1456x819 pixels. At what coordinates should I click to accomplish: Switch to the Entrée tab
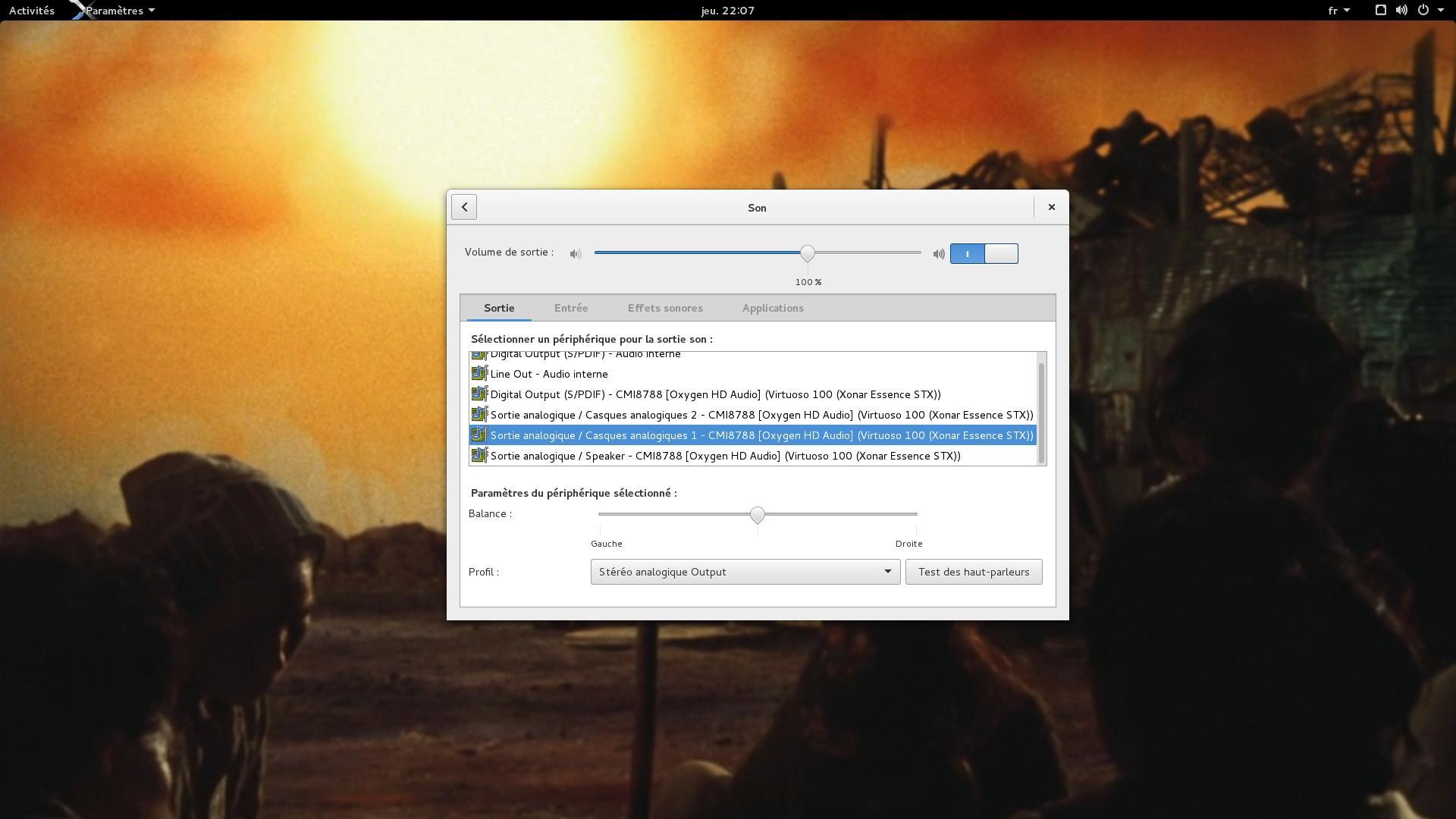tap(570, 308)
